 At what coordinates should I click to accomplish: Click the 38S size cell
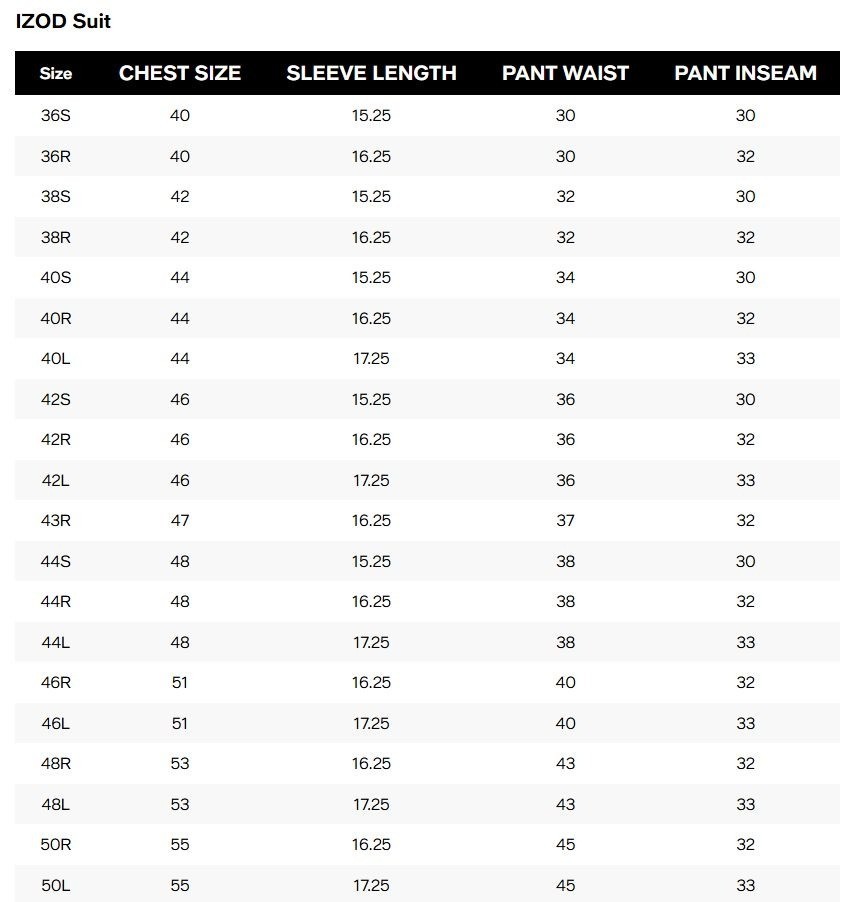[56, 197]
